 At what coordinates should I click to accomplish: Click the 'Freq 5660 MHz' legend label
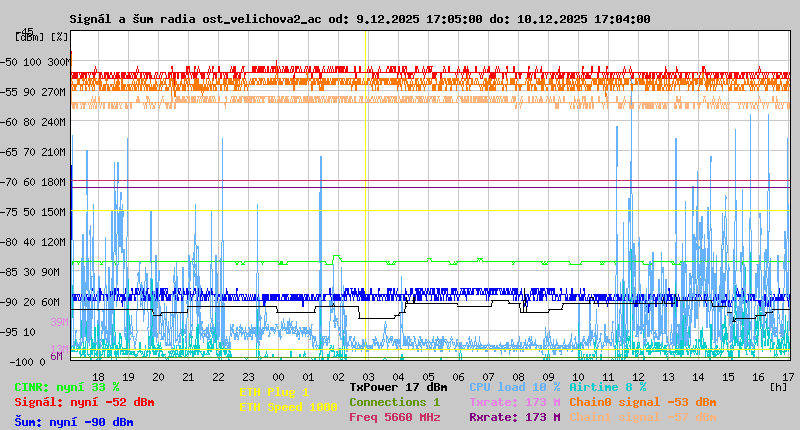[394, 417]
